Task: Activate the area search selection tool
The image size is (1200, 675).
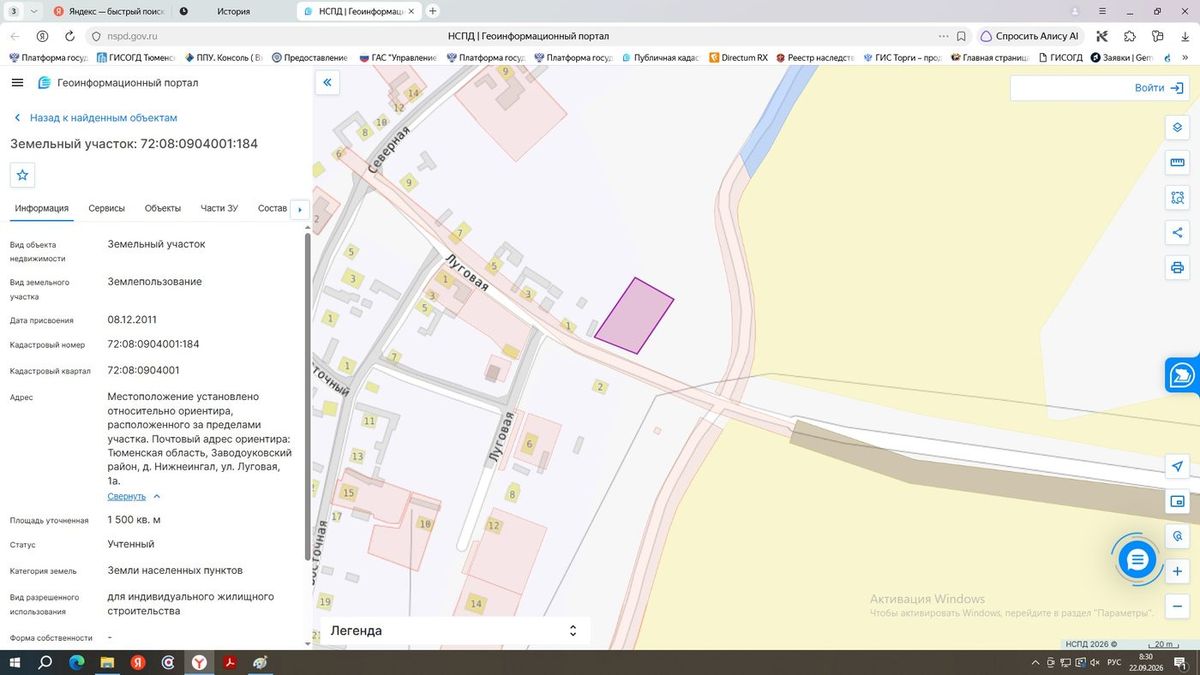Action: click(1177, 198)
